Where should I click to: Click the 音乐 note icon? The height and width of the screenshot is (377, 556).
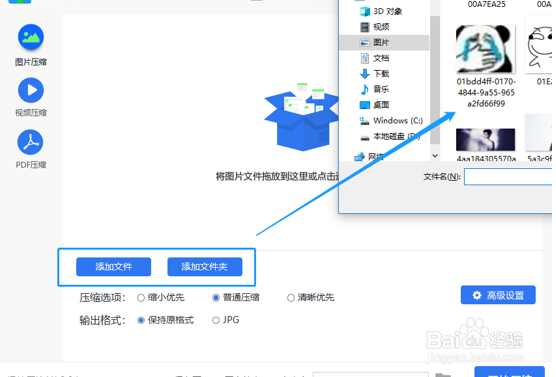pyautogui.click(x=365, y=89)
